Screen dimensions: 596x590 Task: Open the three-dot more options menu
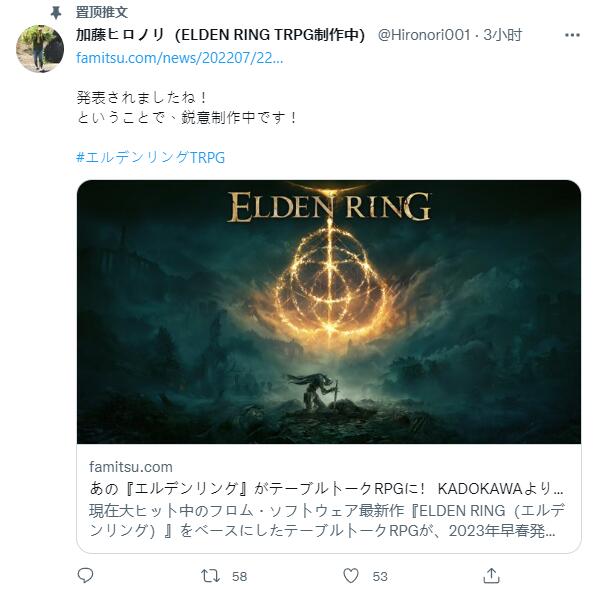[572, 35]
